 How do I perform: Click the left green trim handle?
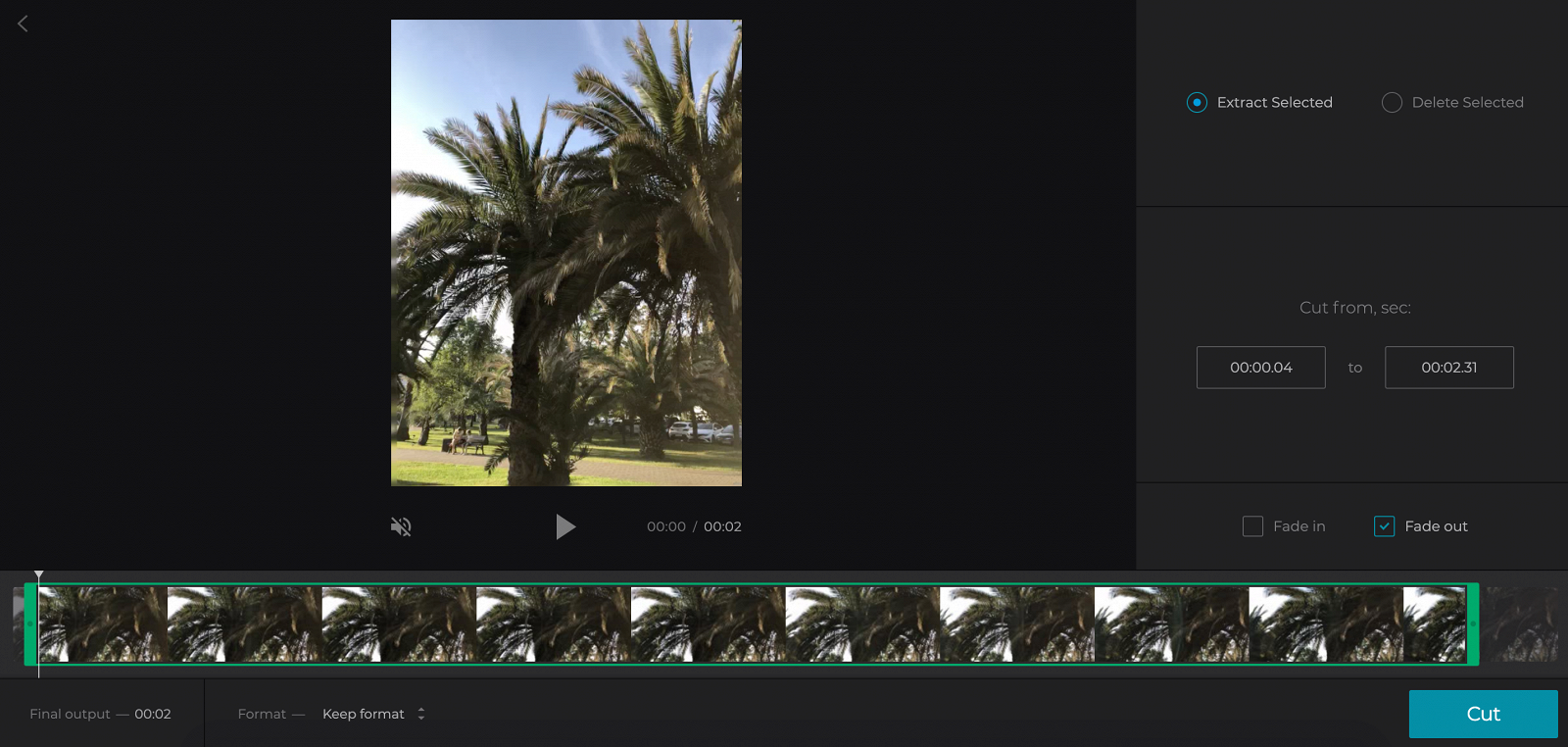[x=30, y=624]
